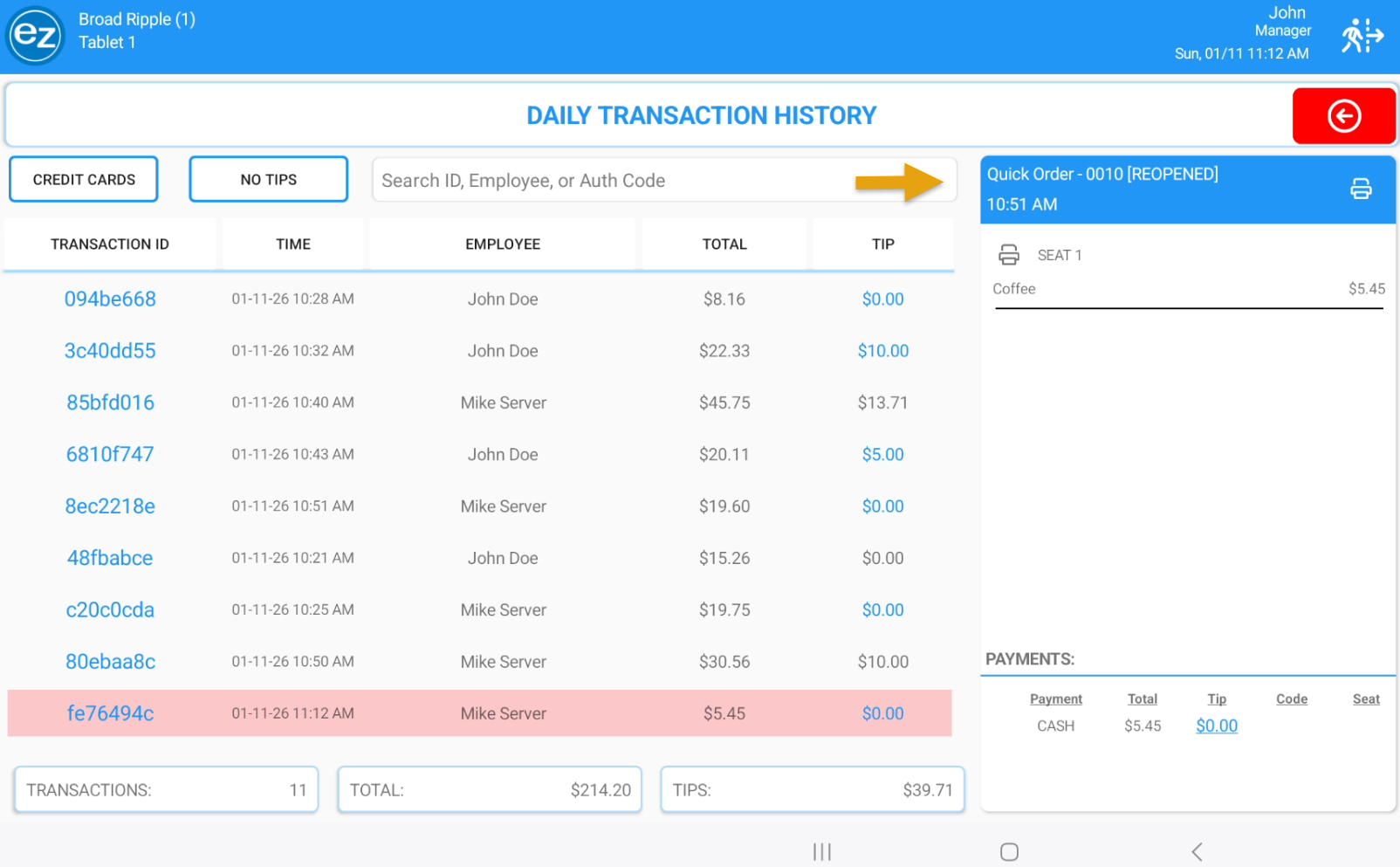This screenshot has height=867, width=1400.
Task: Click the Quick Order - 0010 [REOPENED] header
Action: (1102, 174)
